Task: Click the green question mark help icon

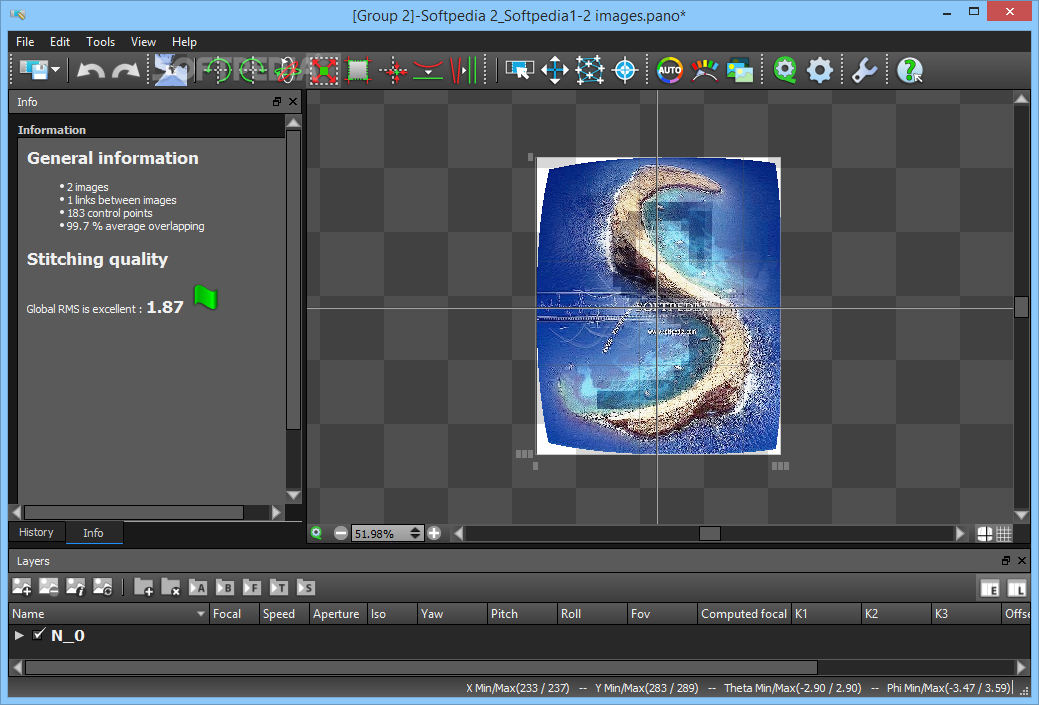Action: 910,70
